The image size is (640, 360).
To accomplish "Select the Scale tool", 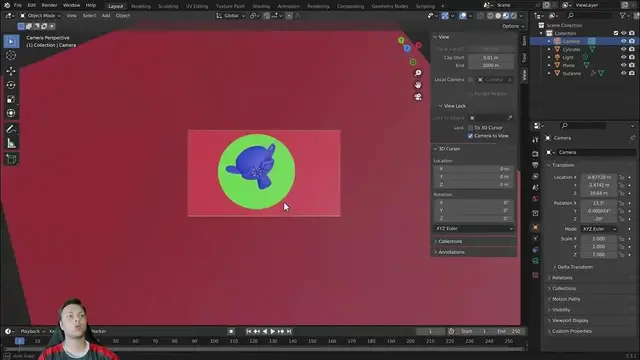I will 11,99.
